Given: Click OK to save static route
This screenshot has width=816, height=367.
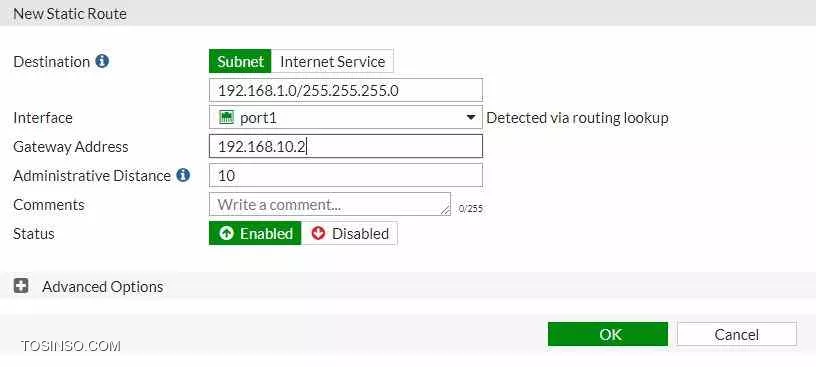Looking at the screenshot, I should pyautogui.click(x=608, y=334).
